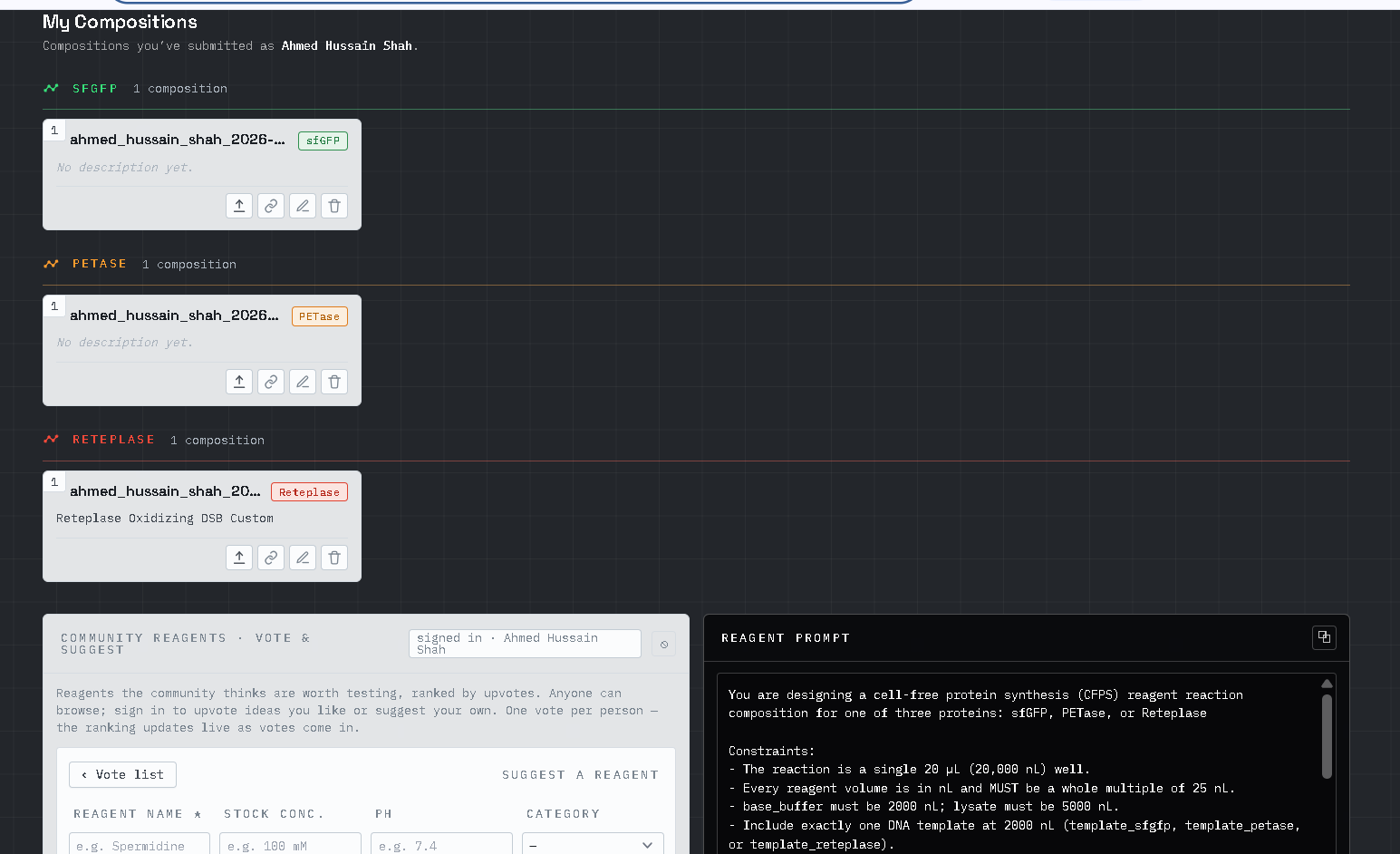1400x854 pixels.
Task: Edit the PETase composition with pencil icon
Action: 303,382
